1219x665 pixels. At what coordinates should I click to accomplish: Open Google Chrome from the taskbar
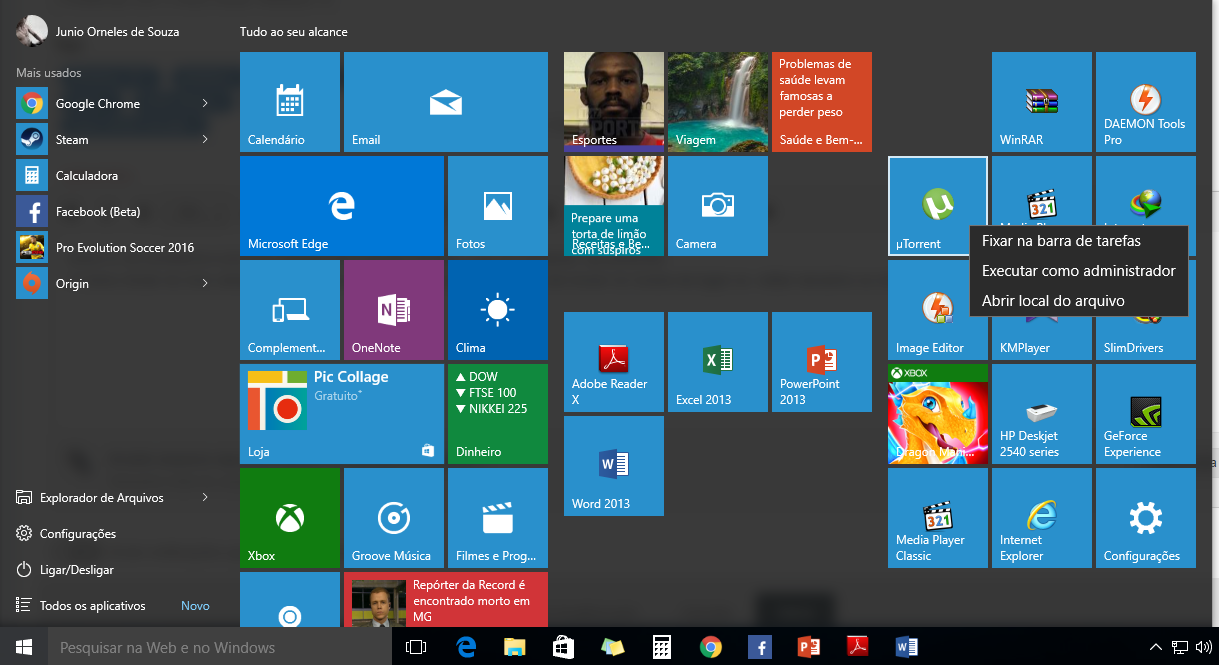pyautogui.click(x=710, y=647)
